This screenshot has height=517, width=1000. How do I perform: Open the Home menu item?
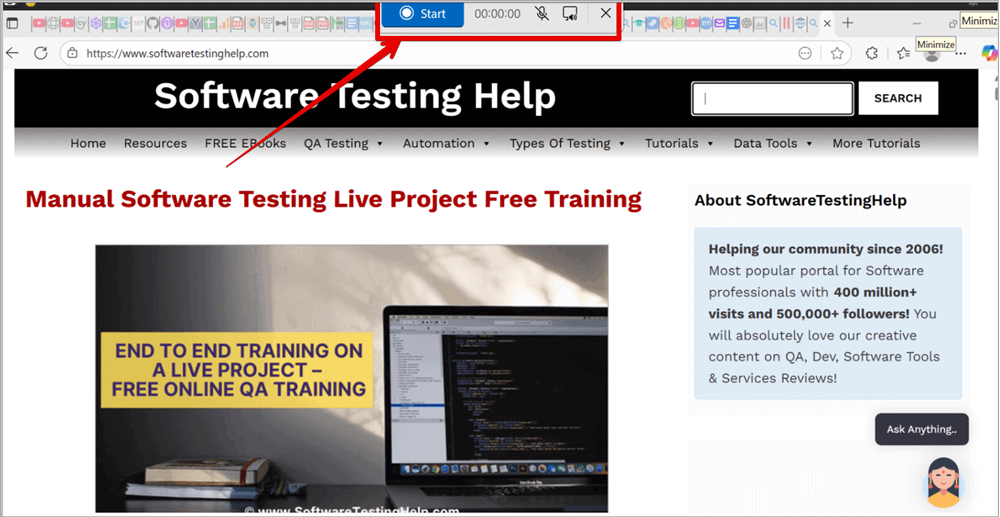(x=88, y=143)
